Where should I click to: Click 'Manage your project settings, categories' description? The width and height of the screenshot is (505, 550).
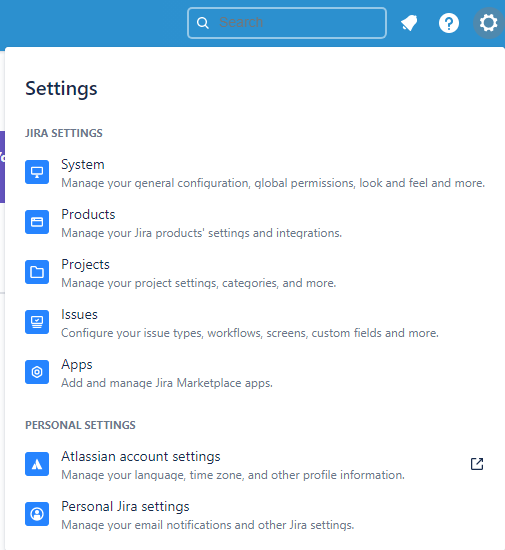199,283
